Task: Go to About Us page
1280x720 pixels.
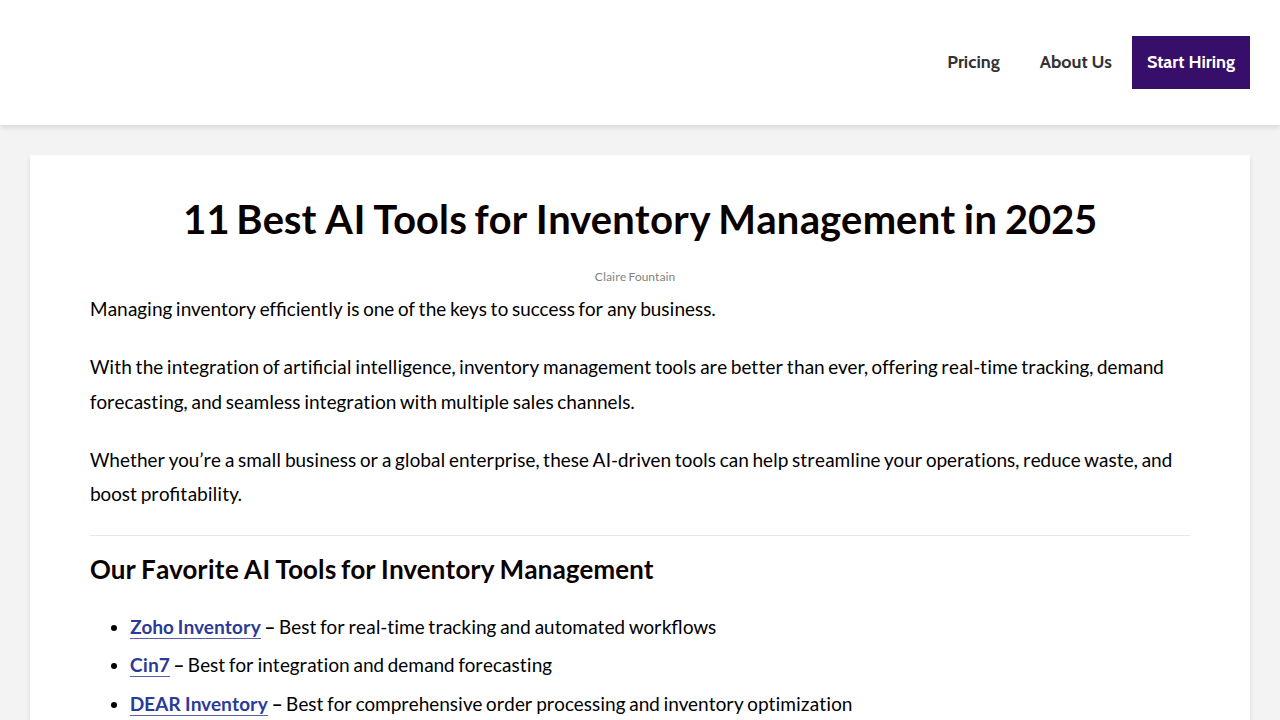Action: pyautogui.click(x=1075, y=62)
